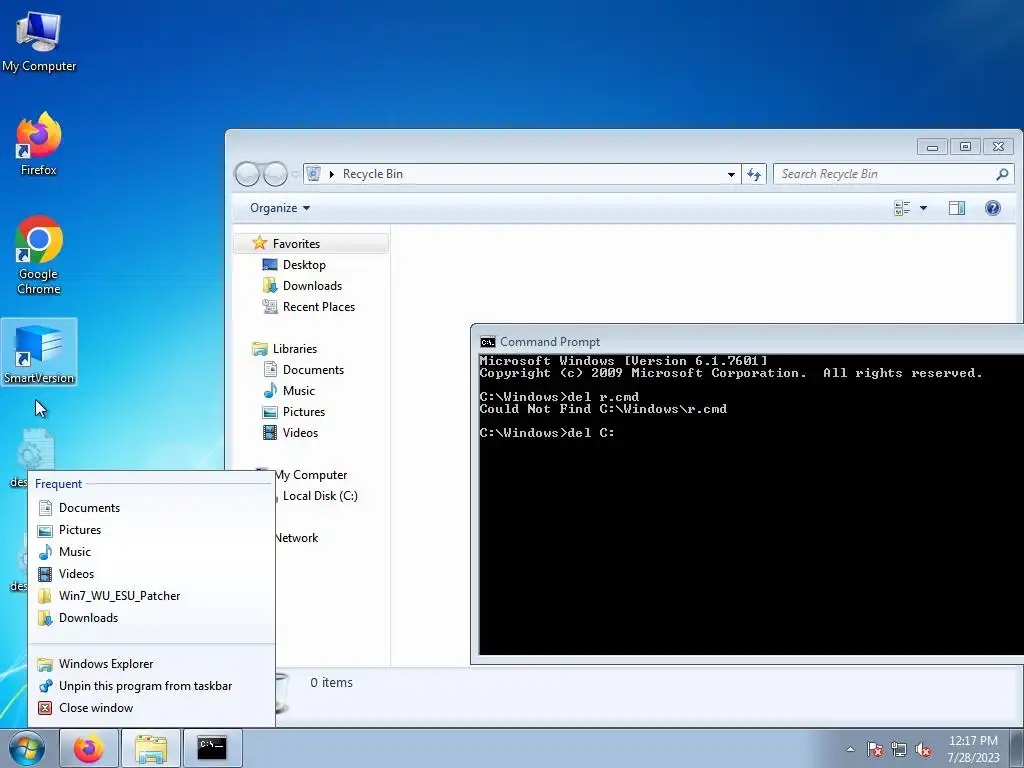Click Recycle Bin in the address breadcrumb
The height and width of the screenshot is (768, 1024).
tap(372, 174)
